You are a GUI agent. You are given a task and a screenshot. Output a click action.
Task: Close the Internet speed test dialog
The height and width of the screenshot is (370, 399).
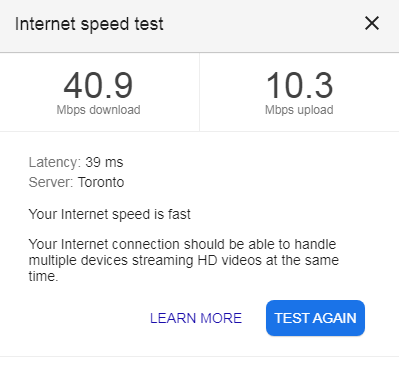click(x=372, y=23)
